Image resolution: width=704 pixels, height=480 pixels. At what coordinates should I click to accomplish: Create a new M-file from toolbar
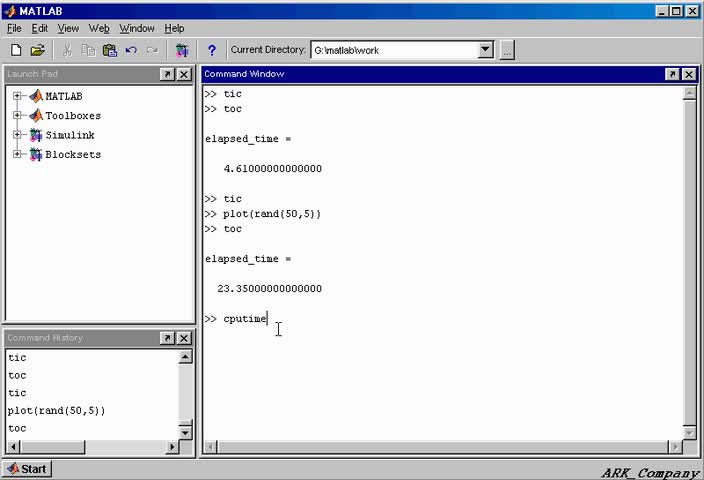click(x=16, y=50)
